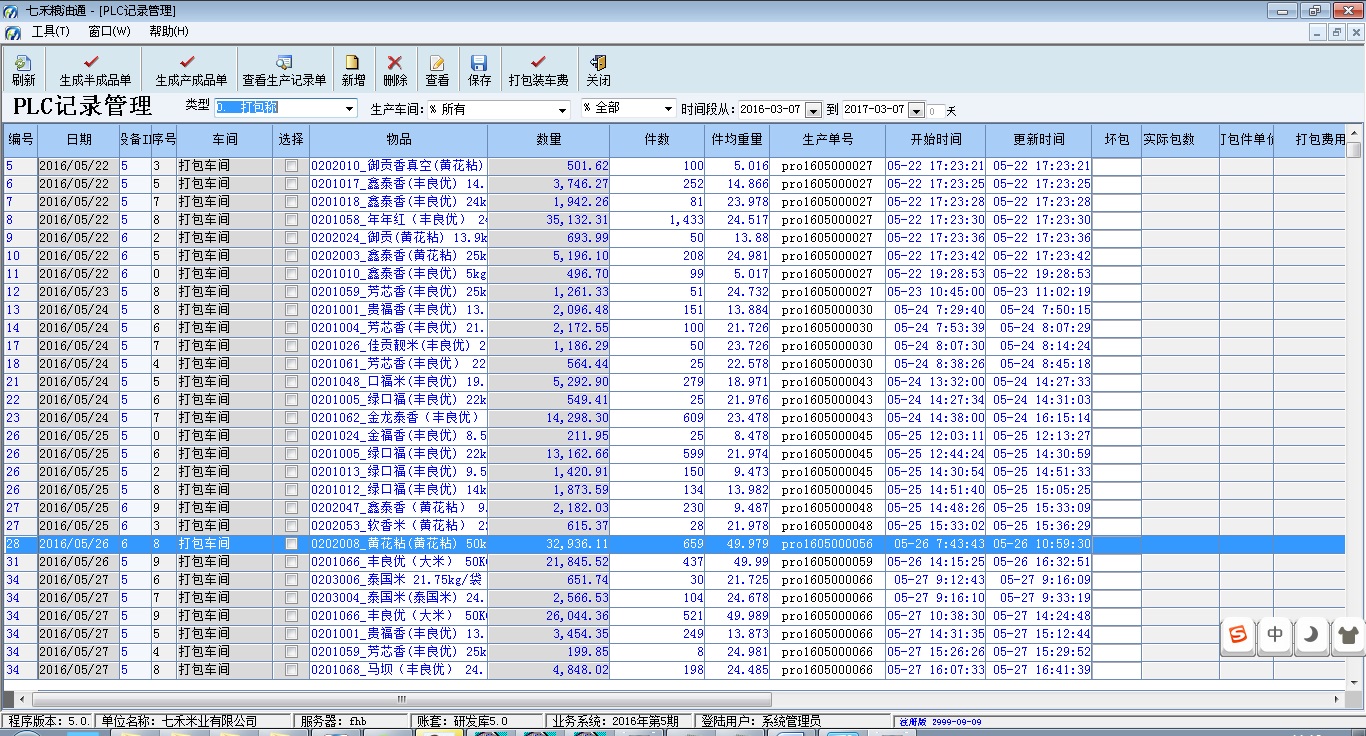The image size is (1366, 736).
Task: Open the 生产车间 dropdown showing 所有
Action: pyautogui.click(x=563, y=108)
